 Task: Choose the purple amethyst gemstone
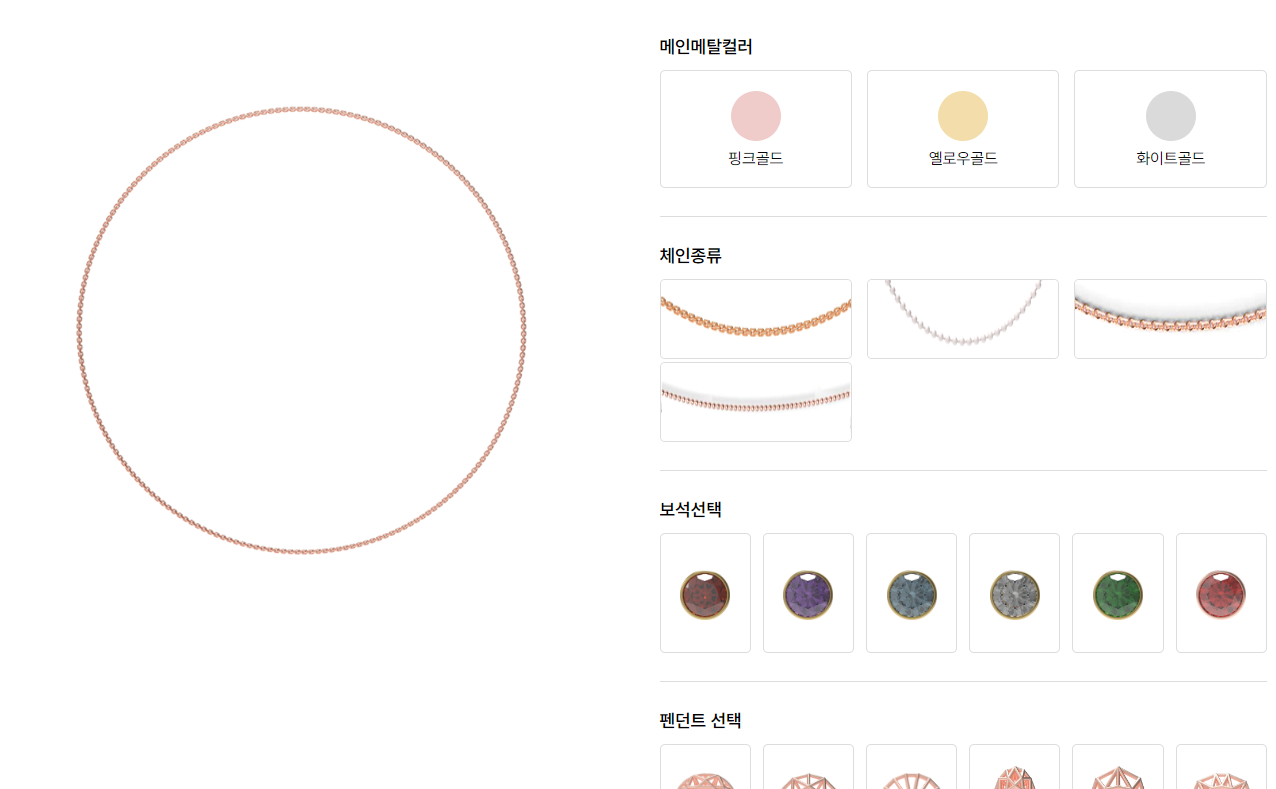(808, 593)
